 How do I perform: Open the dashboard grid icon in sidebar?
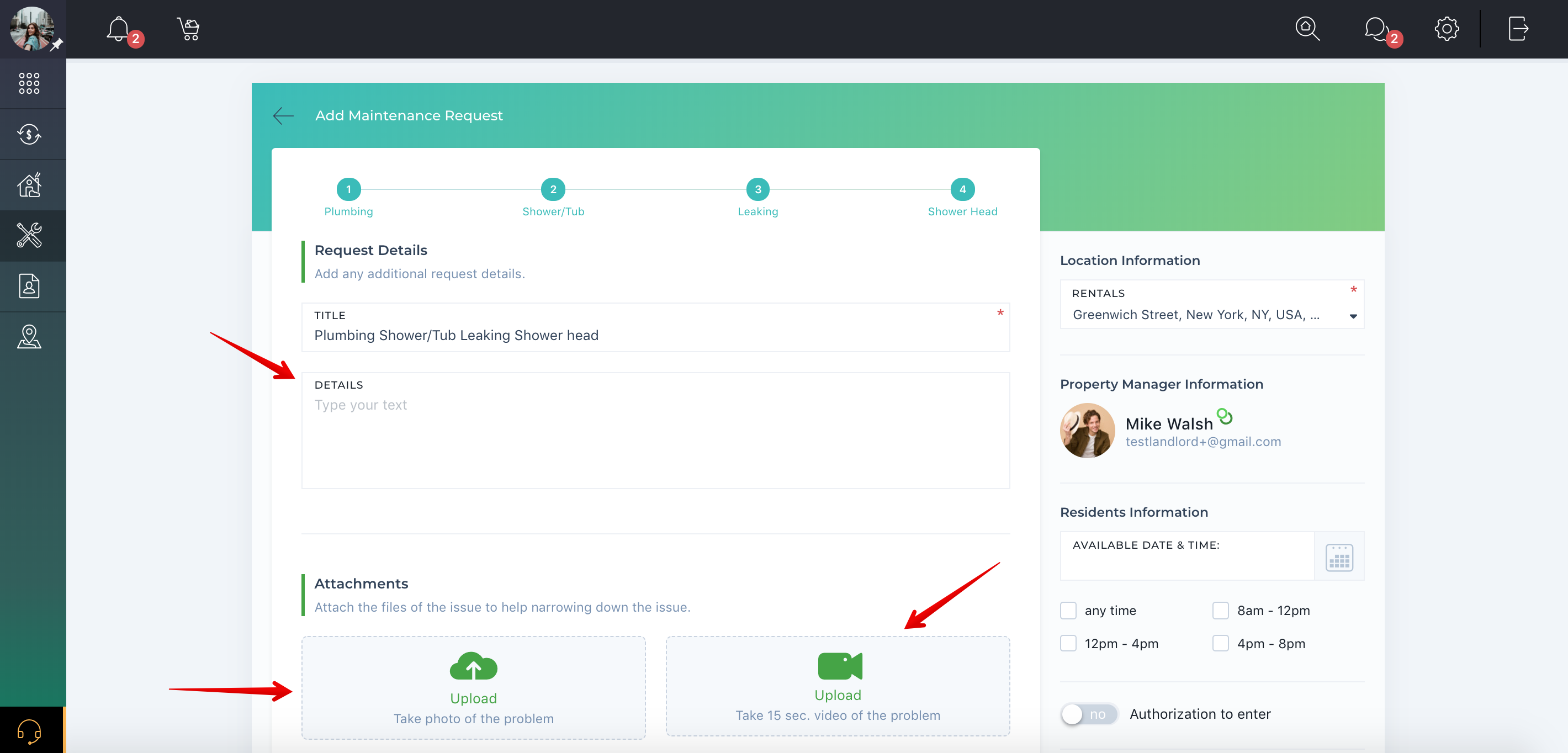29,83
